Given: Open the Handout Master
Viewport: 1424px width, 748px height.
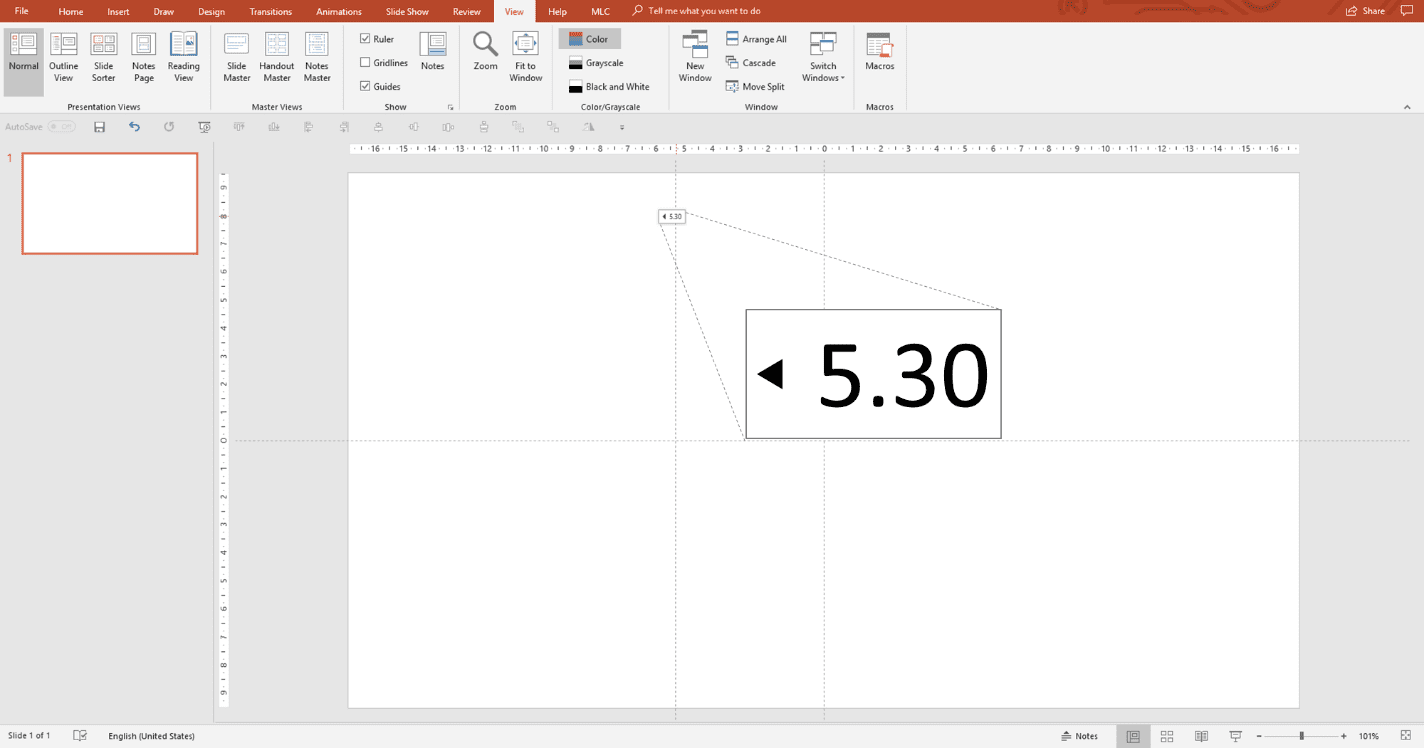Looking at the screenshot, I should pos(276,57).
